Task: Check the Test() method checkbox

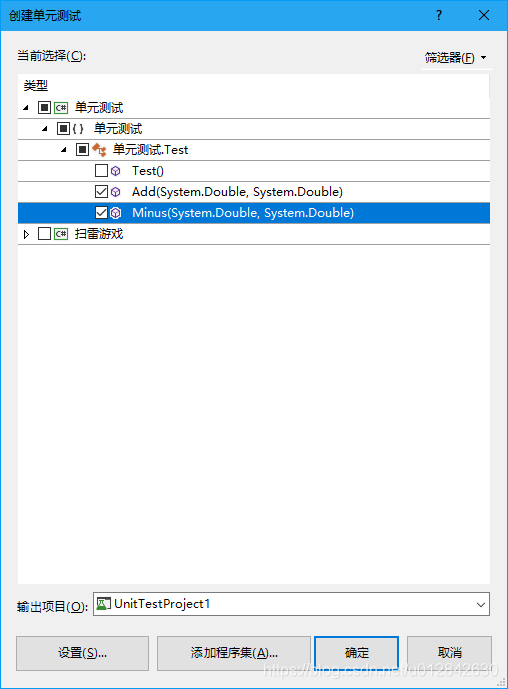Action: pos(102,170)
